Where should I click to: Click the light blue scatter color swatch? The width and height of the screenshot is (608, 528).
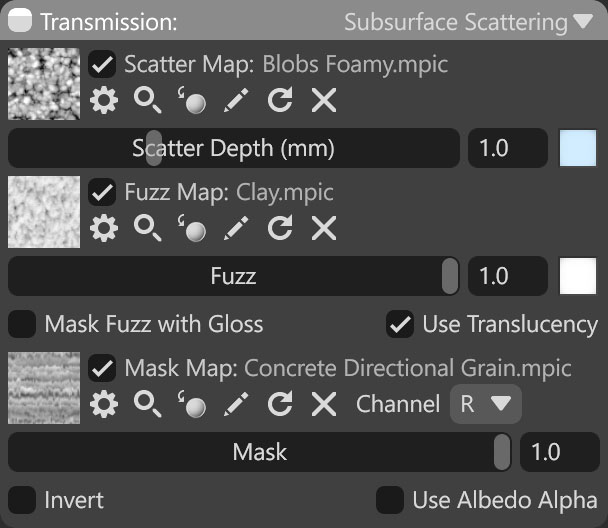point(578,148)
